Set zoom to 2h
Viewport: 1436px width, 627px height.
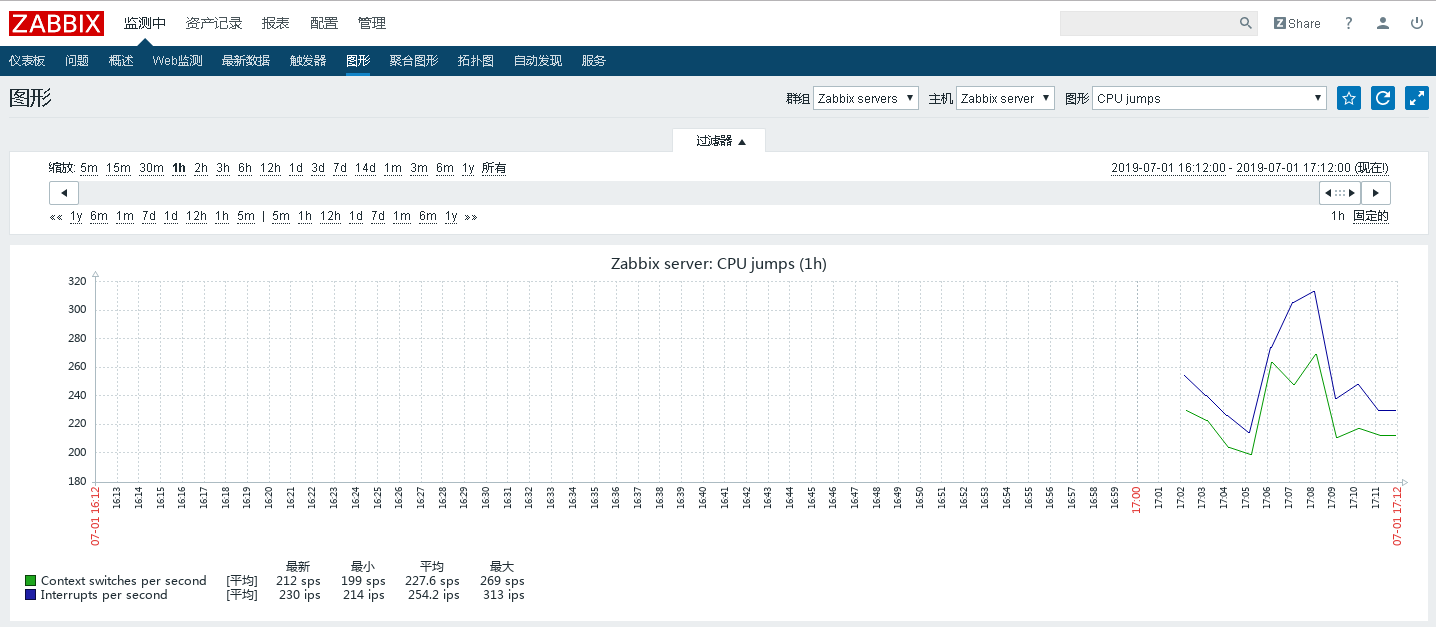201,168
